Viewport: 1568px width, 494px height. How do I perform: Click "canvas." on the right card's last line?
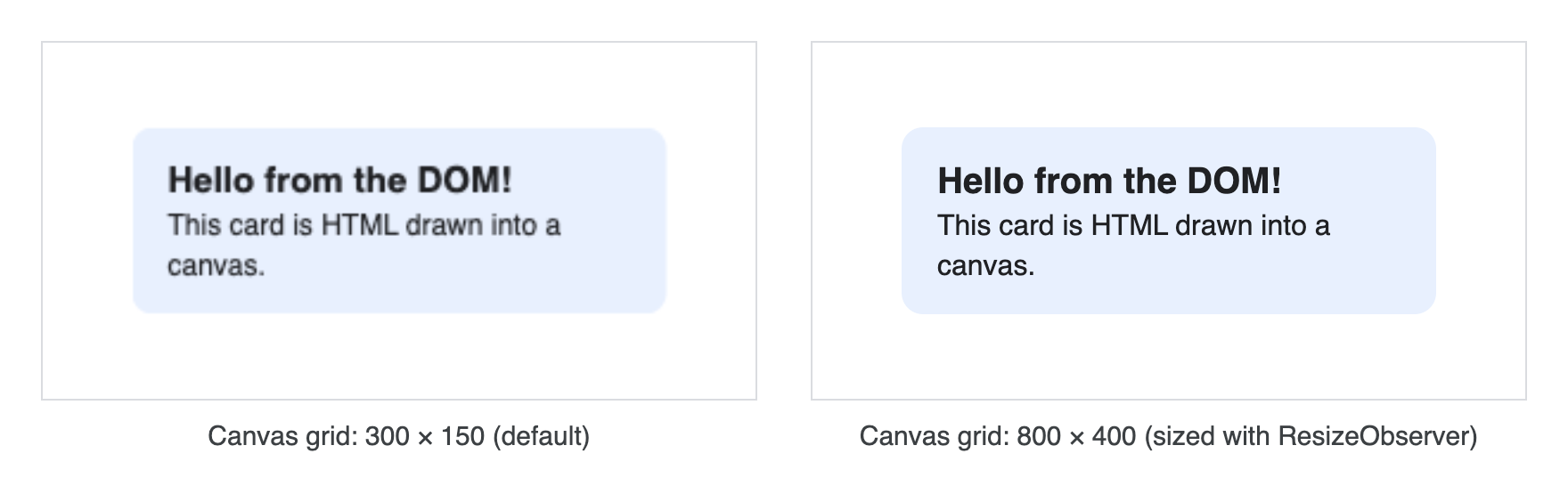(986, 266)
